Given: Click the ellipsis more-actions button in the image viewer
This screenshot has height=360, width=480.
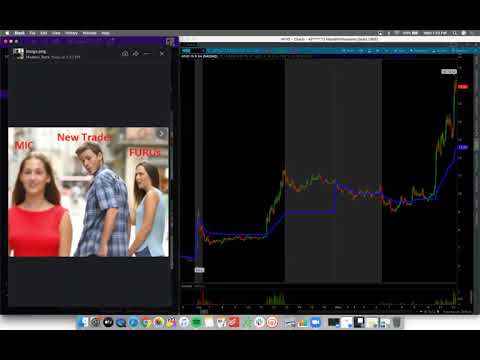Looking at the screenshot, I should pos(147,53).
